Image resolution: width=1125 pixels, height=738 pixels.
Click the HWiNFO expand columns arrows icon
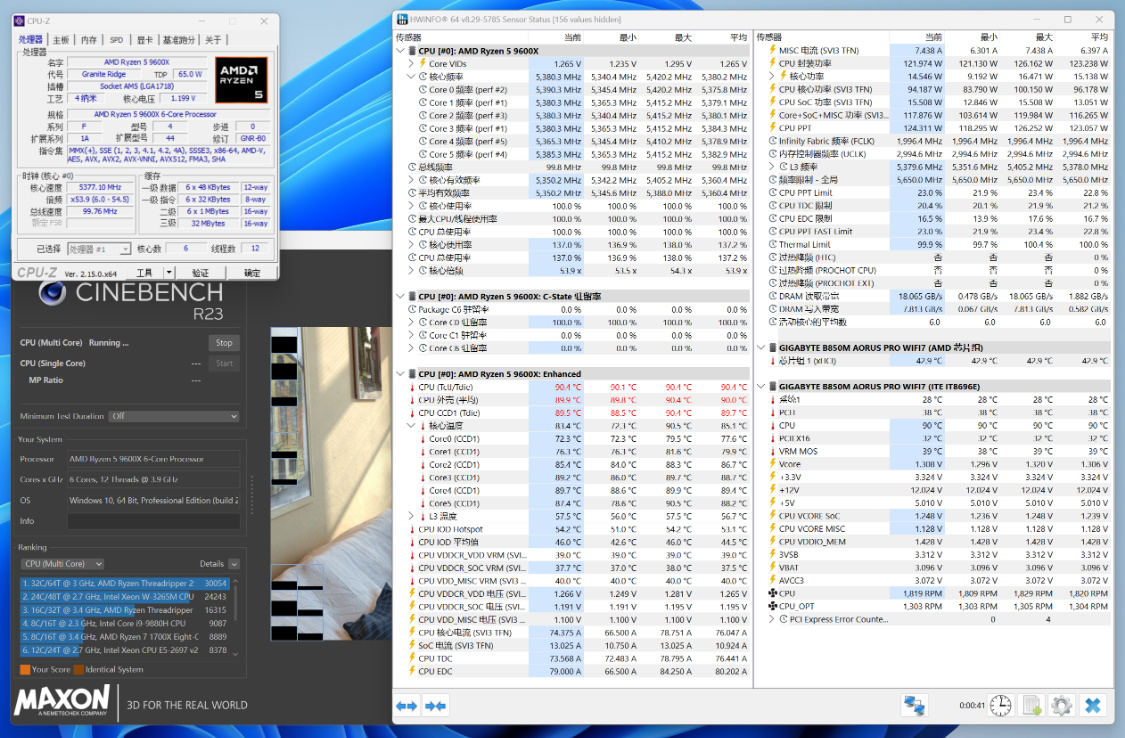407,706
